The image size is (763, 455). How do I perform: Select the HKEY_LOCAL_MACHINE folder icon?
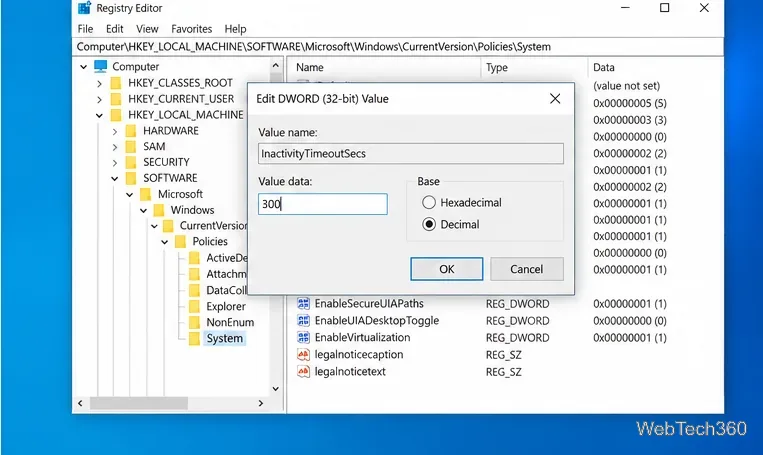point(116,115)
